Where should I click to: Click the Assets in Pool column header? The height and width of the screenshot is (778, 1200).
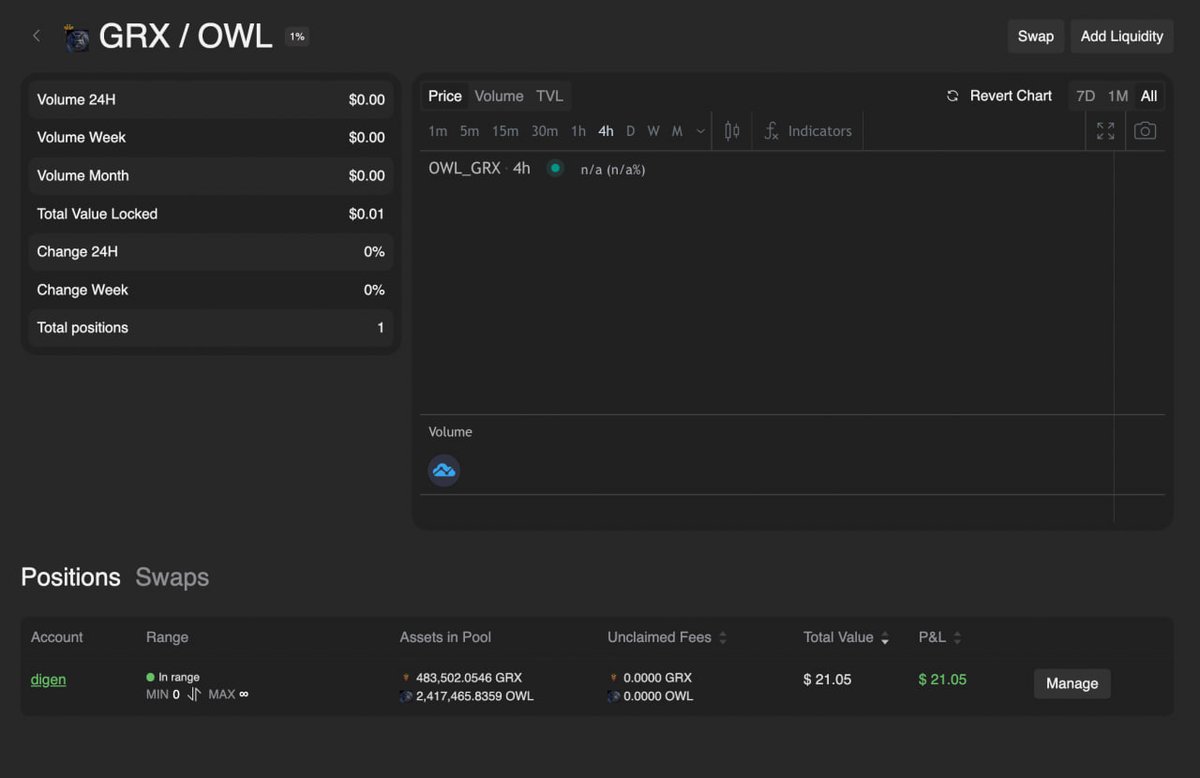click(x=445, y=637)
